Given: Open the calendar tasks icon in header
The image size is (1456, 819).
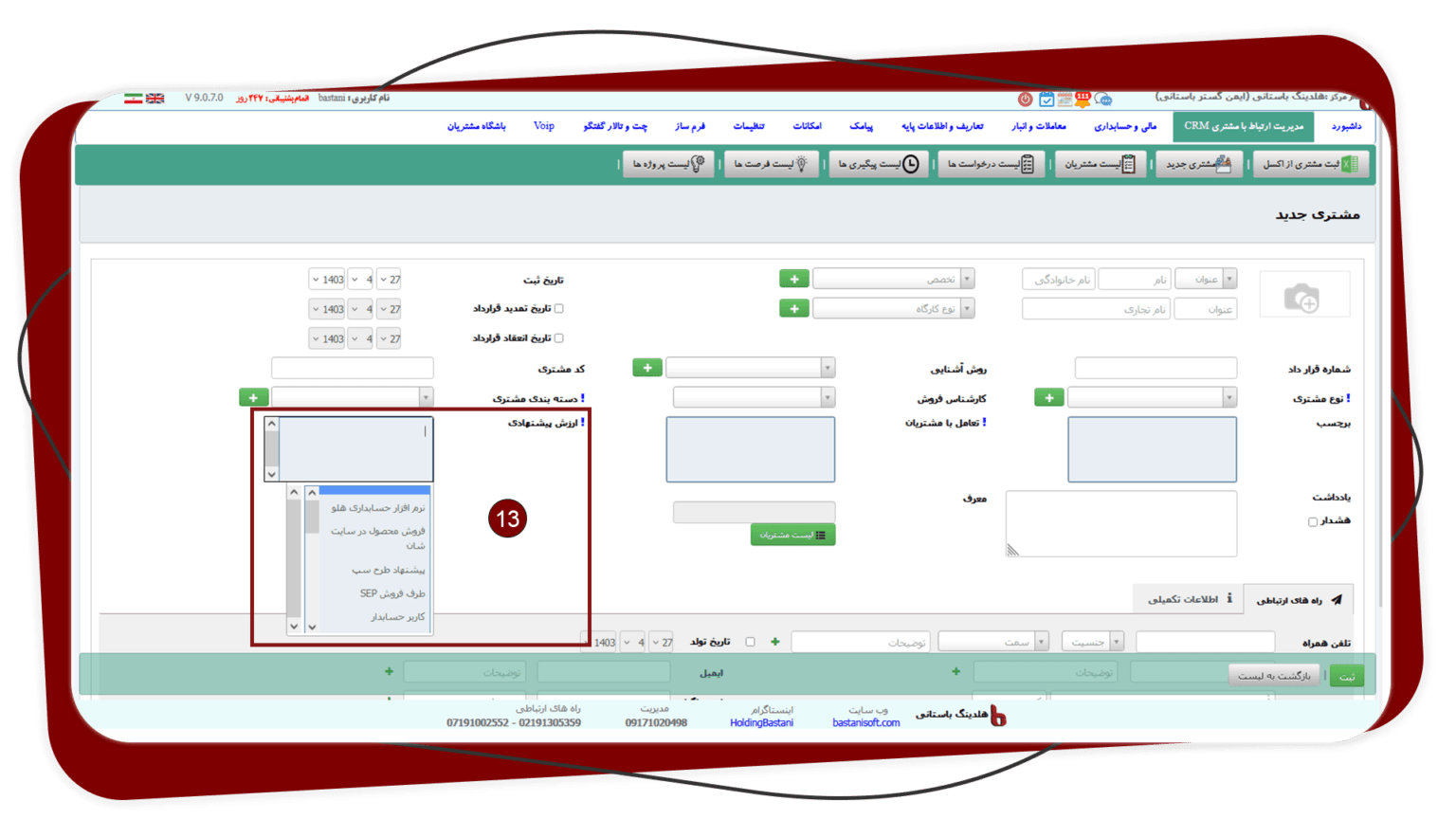Looking at the screenshot, I should tap(1046, 99).
